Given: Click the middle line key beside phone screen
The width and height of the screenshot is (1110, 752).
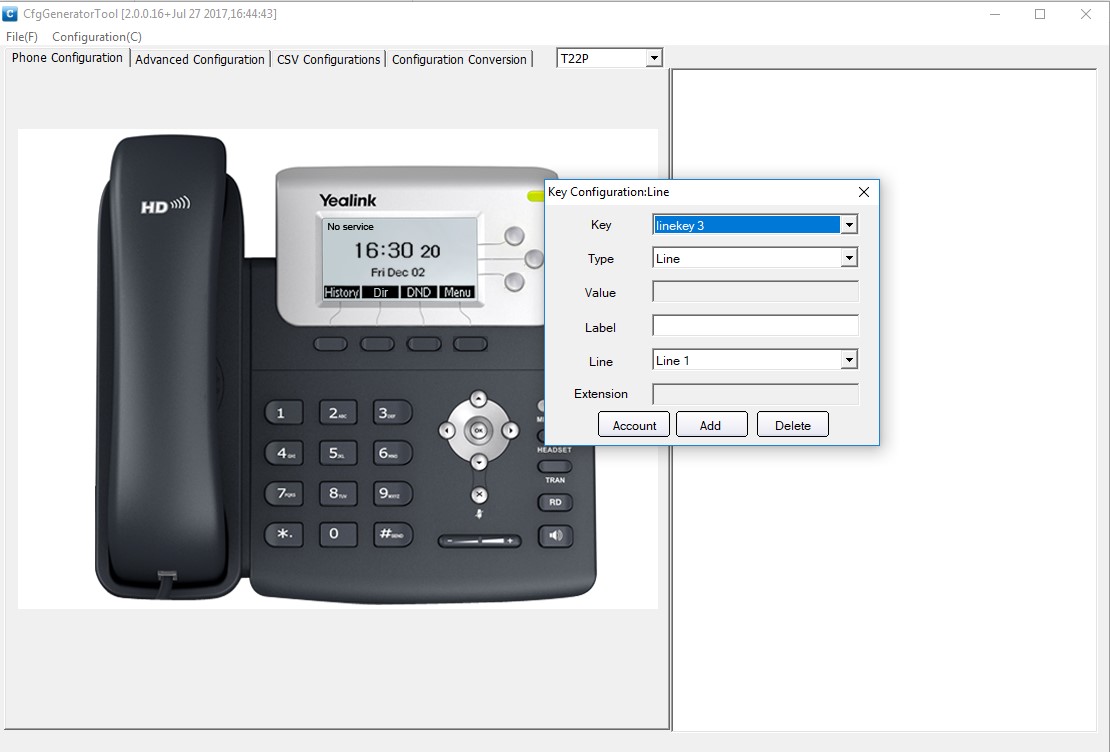Looking at the screenshot, I should pos(534,258).
